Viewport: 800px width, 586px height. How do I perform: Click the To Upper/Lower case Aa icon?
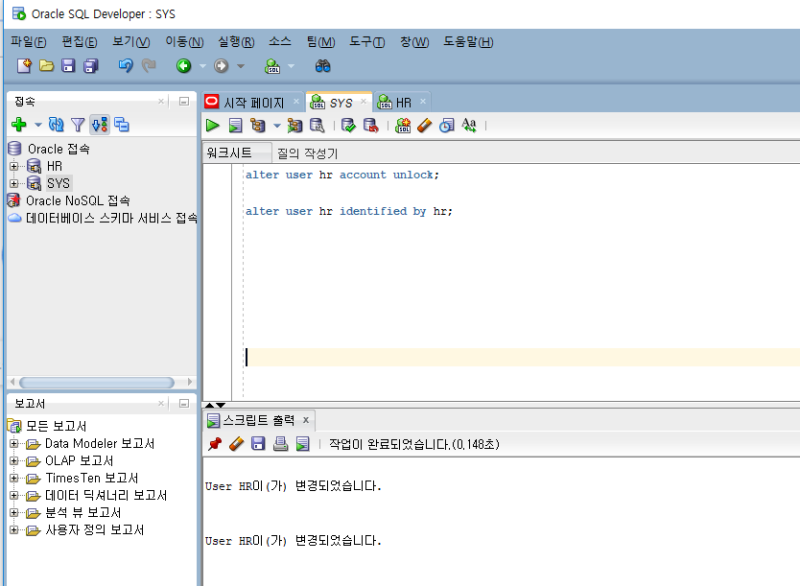tap(469, 125)
